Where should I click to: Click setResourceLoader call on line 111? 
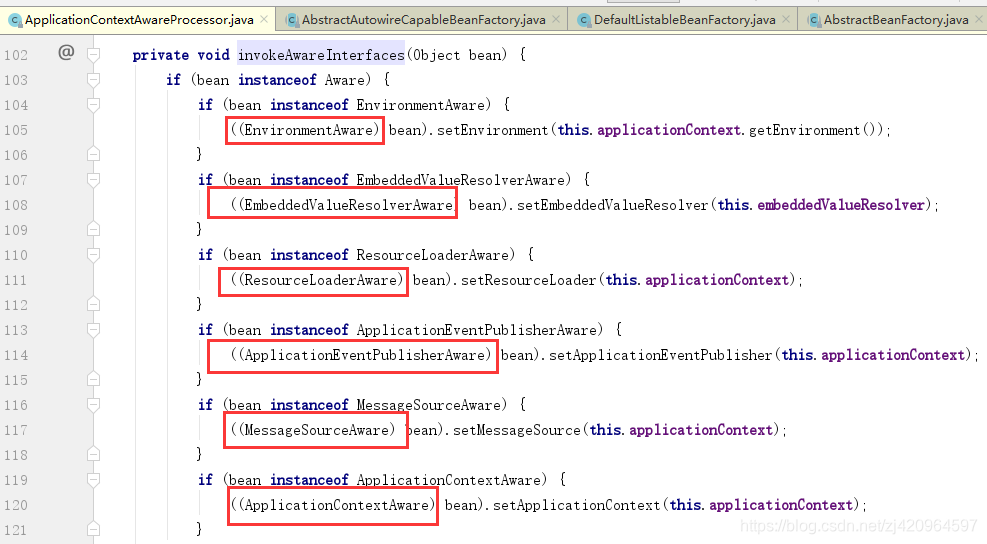coord(528,280)
